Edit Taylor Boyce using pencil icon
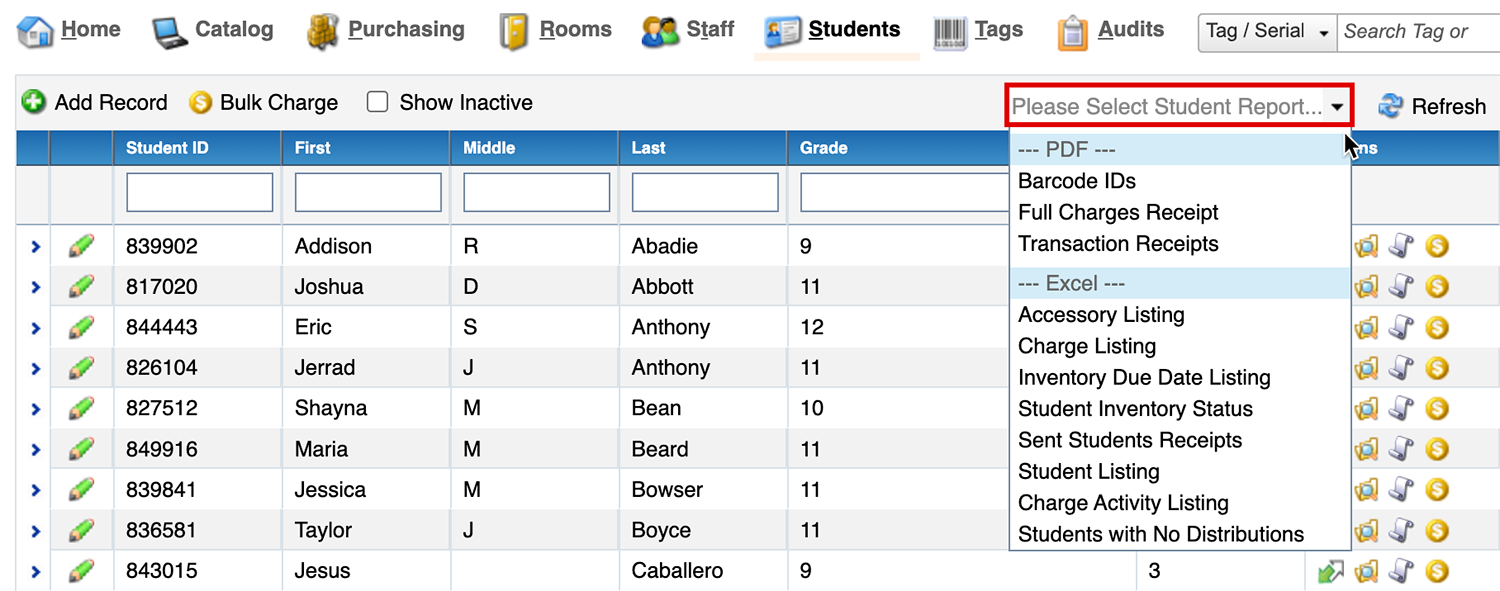The height and width of the screenshot is (591, 1500). coord(81,530)
